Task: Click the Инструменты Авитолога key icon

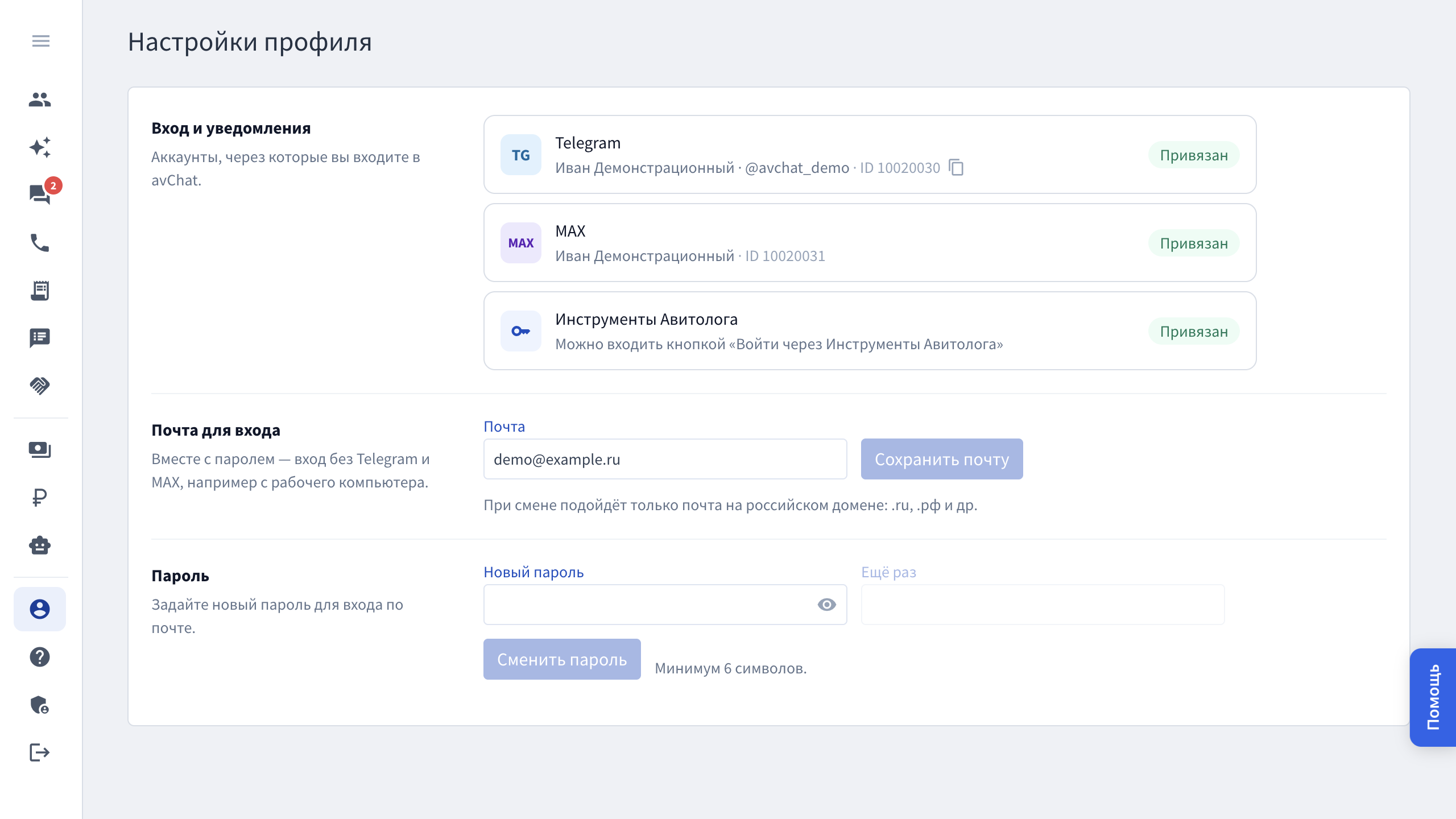Action: [521, 331]
